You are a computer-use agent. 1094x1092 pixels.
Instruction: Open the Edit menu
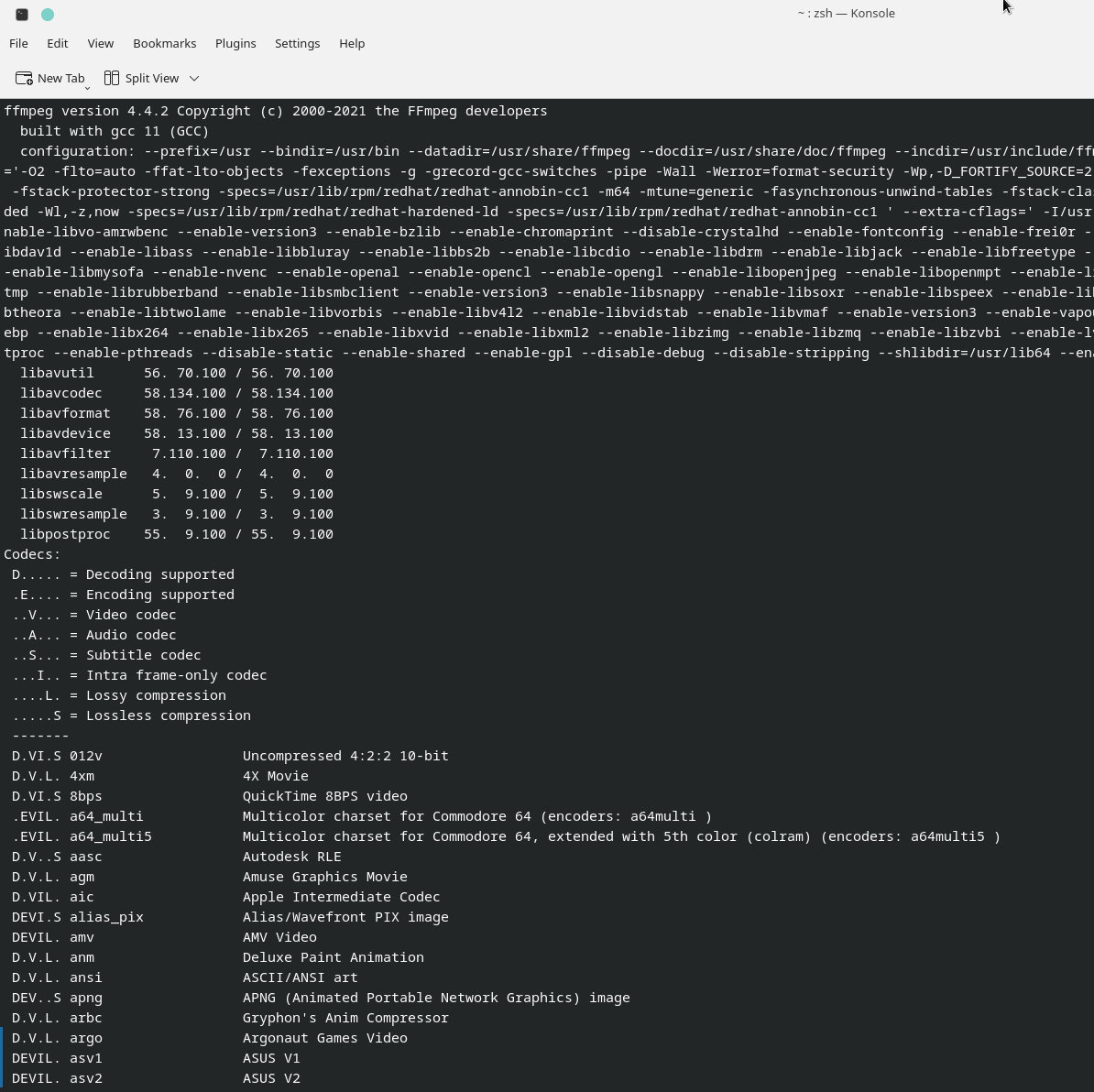(57, 43)
